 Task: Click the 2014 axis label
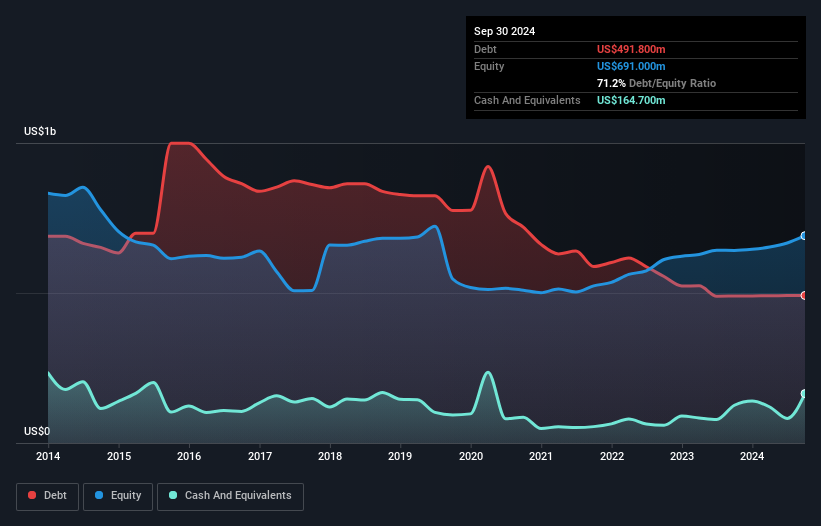point(48,456)
